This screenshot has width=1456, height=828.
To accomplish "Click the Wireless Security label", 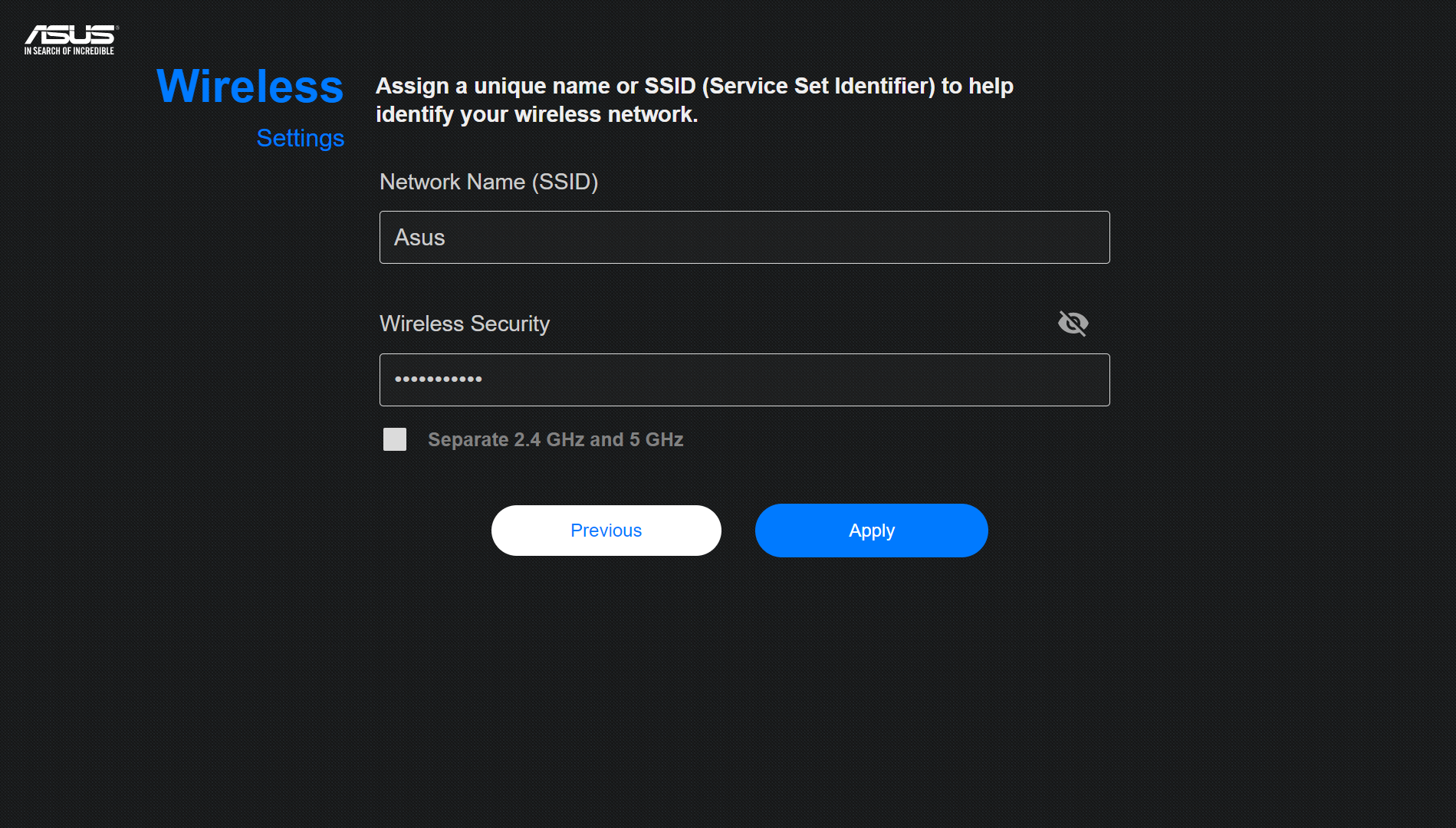I will [464, 323].
